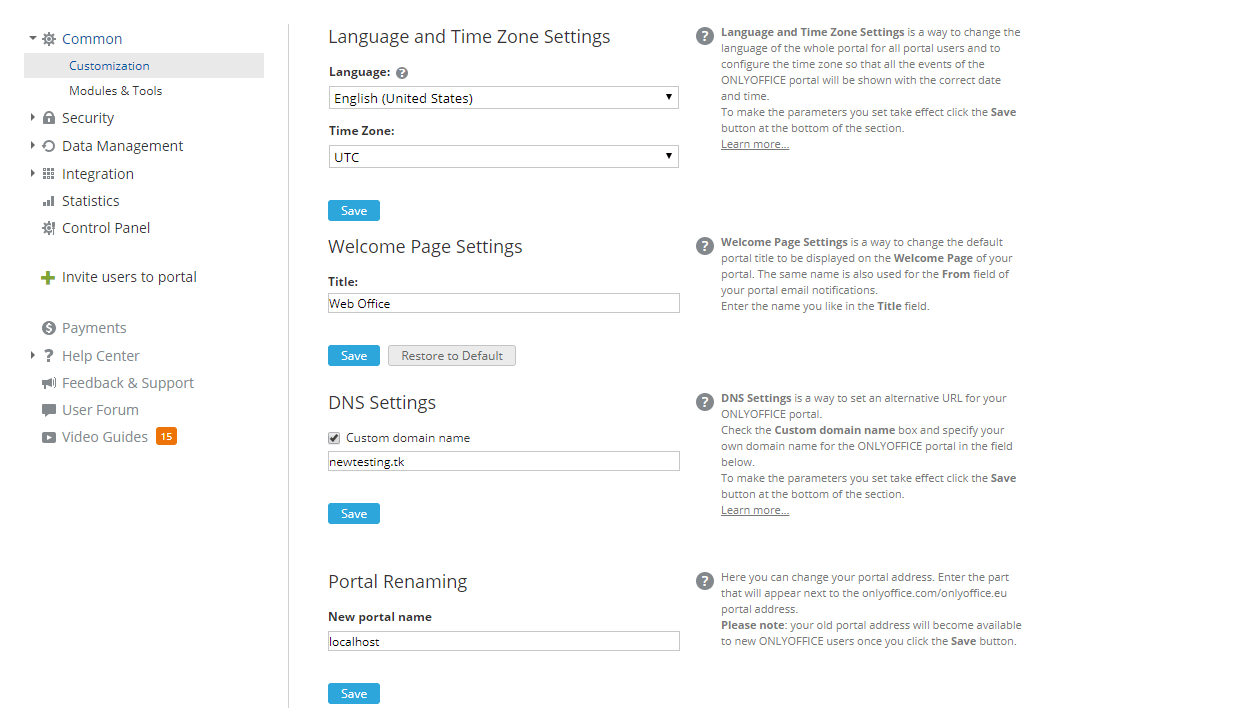Image resolution: width=1240 pixels, height=708 pixels.
Task: Expand the Security tree section
Action: [33, 117]
